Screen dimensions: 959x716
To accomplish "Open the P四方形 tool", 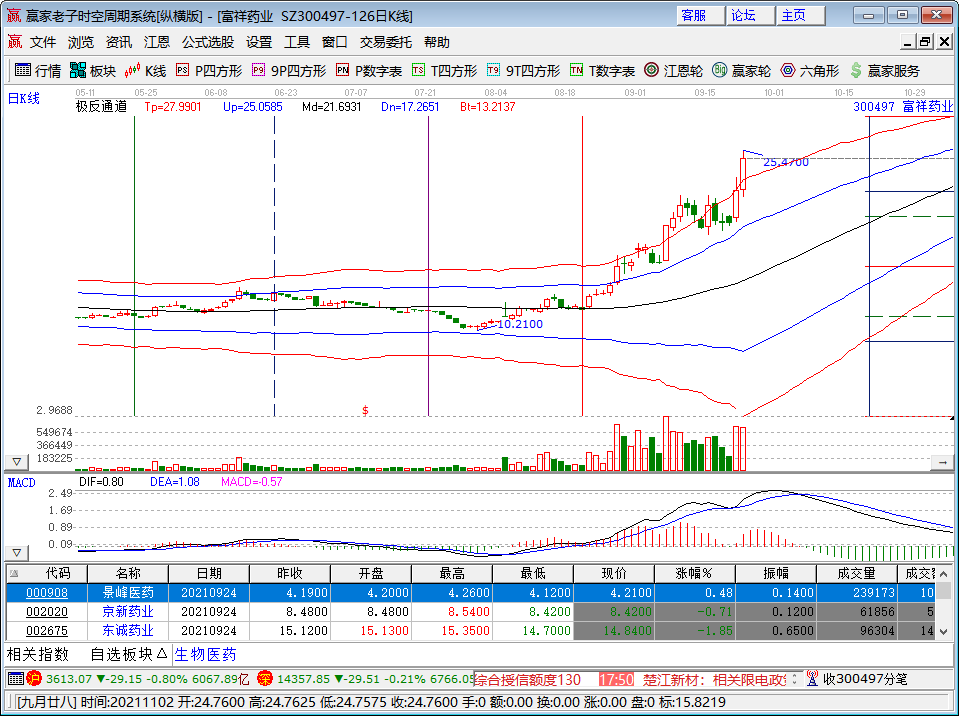I will 209,71.
